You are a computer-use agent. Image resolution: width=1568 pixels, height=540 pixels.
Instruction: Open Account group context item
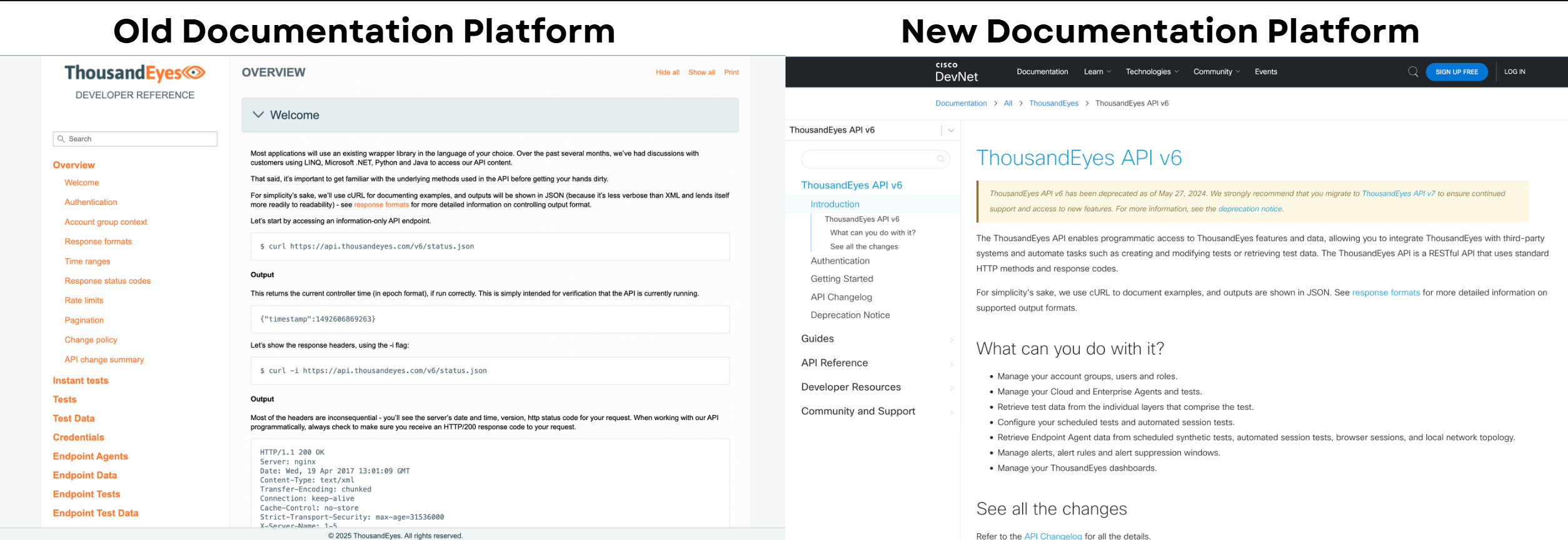click(x=106, y=222)
